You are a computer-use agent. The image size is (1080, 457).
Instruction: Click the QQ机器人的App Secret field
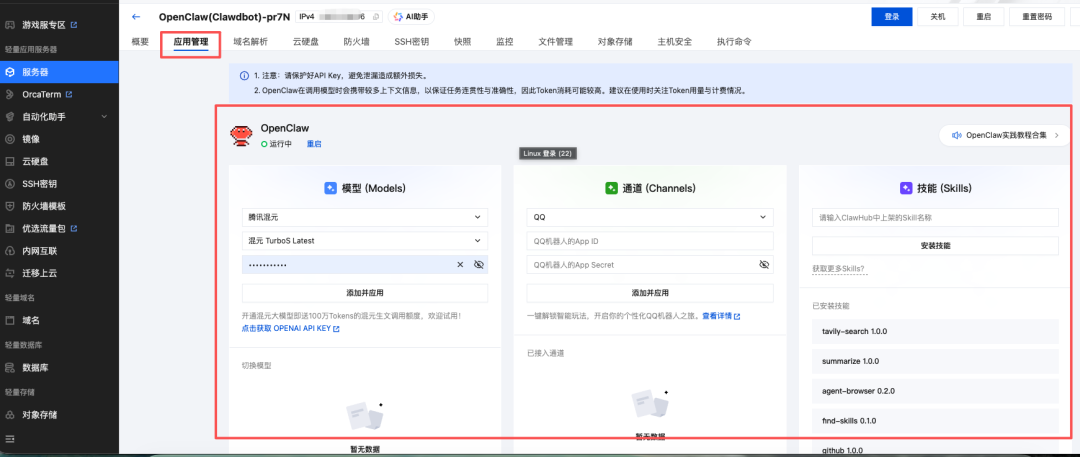(650, 265)
